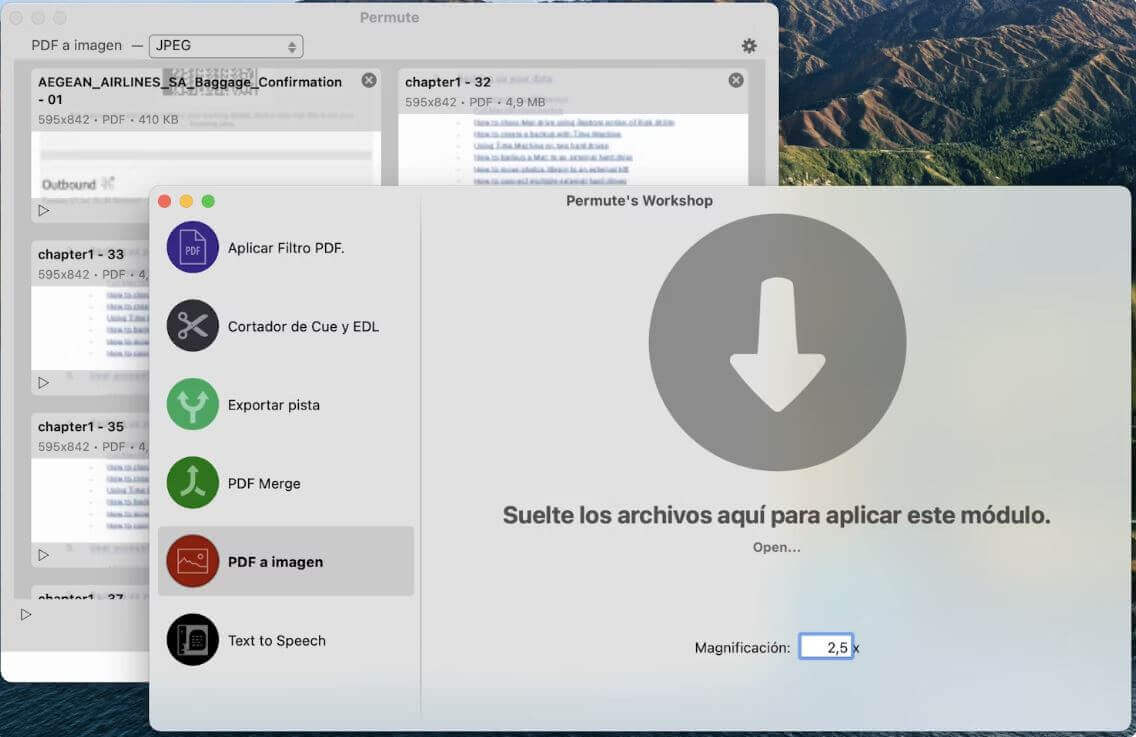Viewport: 1136px width, 737px height.
Task: Click the chapter1 - 33 file title
Action: [x=81, y=254]
